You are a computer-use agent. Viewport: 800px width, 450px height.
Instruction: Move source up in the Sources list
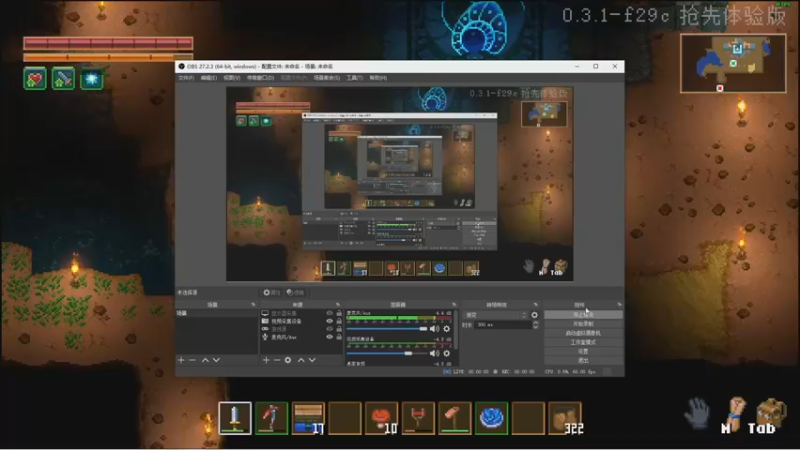click(x=301, y=360)
